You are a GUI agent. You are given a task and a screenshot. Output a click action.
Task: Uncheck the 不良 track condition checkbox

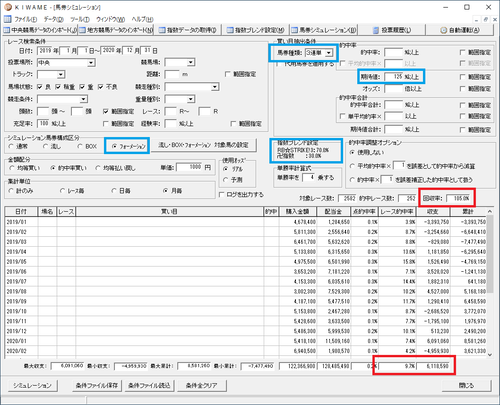coord(101,87)
